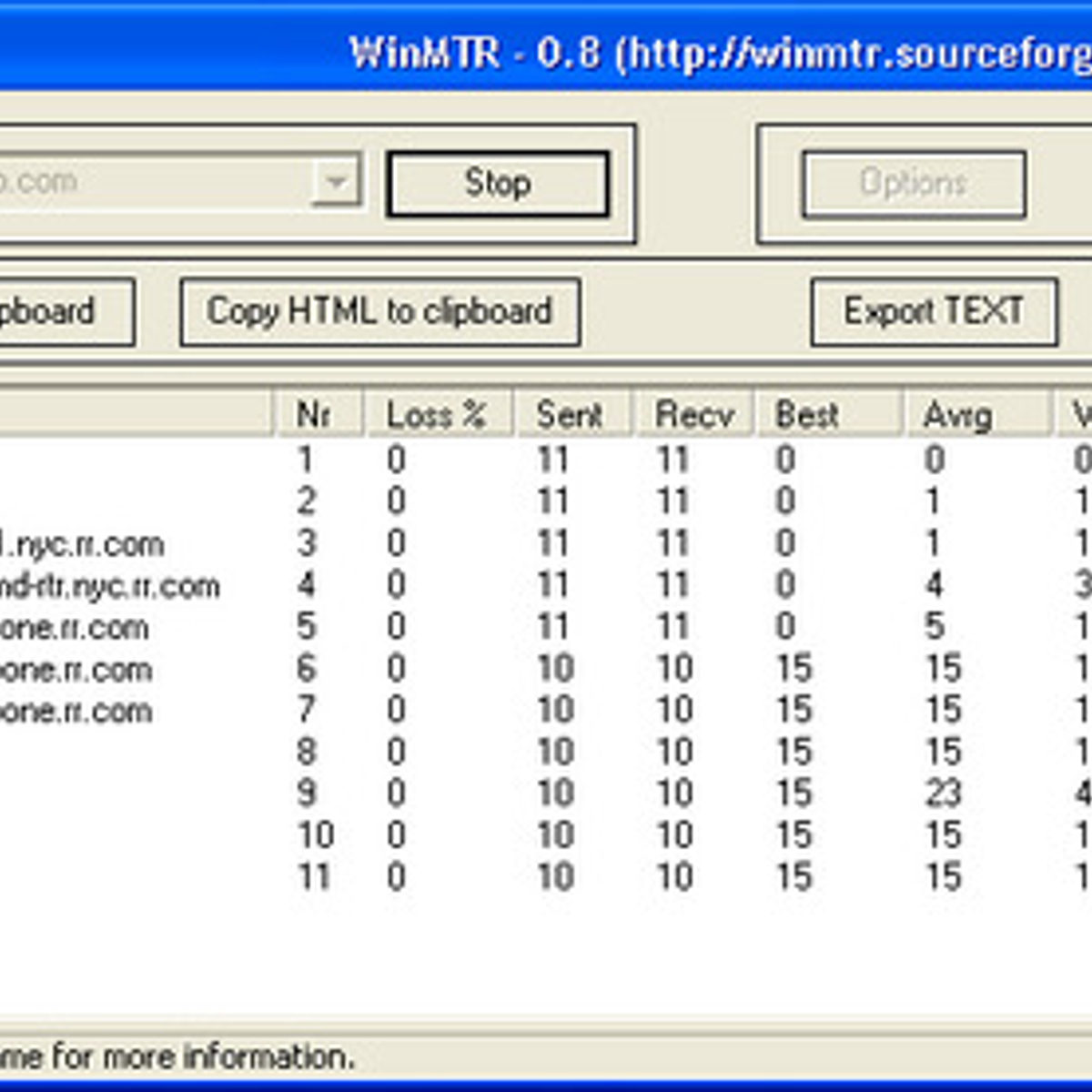Select hop number 7 in the Nr column

click(307, 711)
